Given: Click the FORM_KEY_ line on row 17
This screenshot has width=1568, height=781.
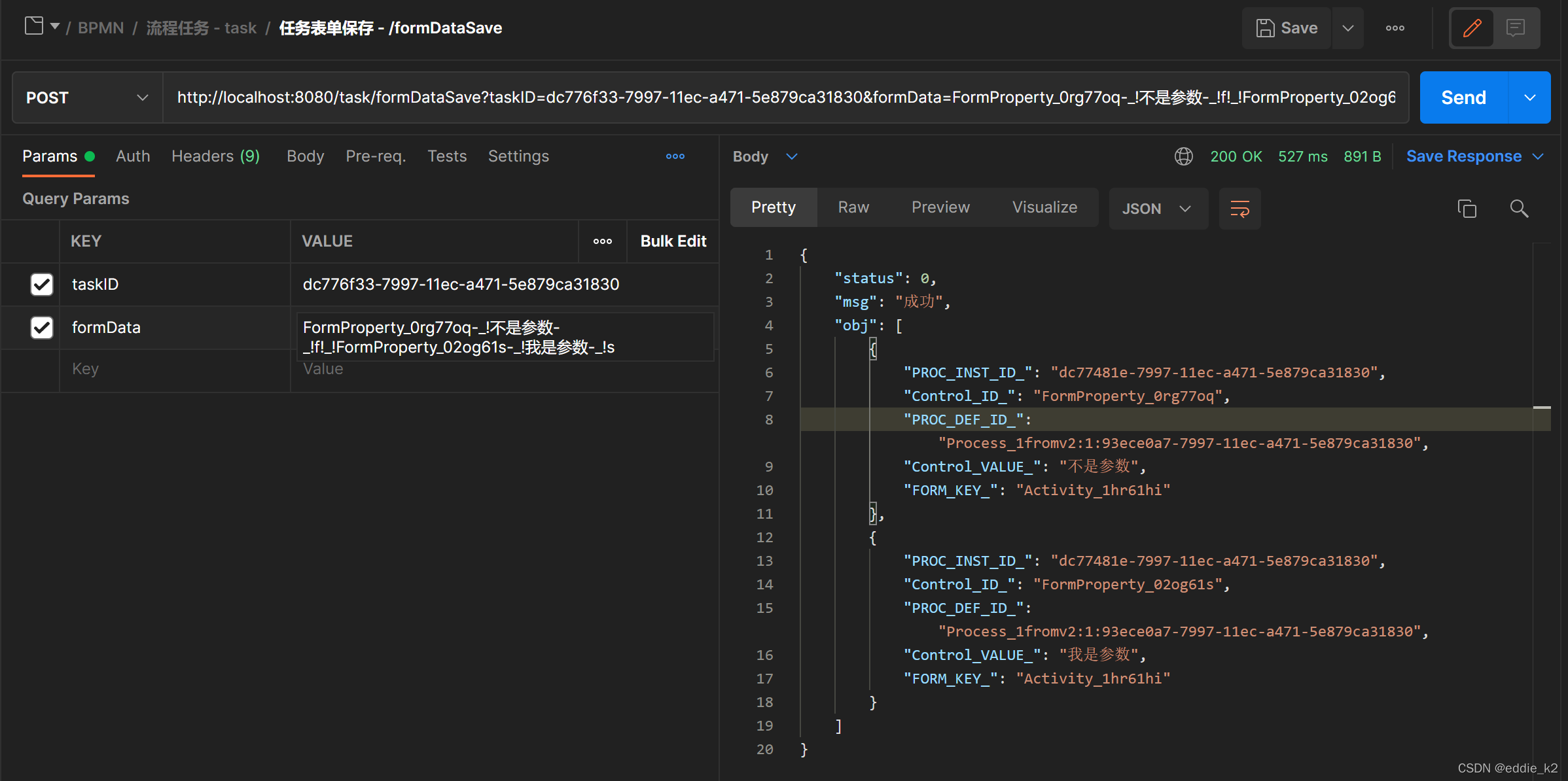Looking at the screenshot, I should (1037, 679).
